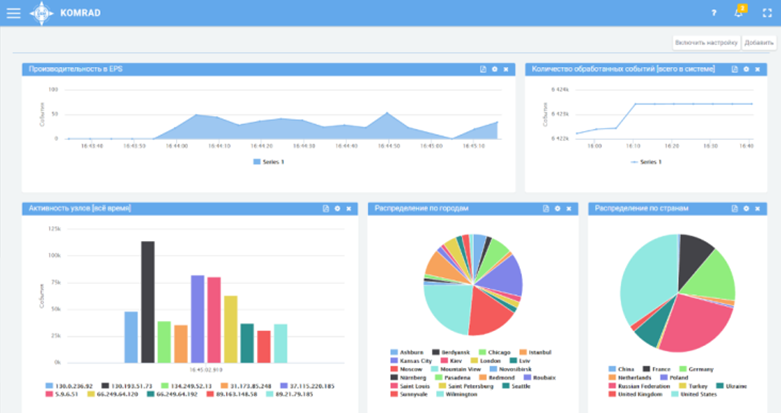The image size is (781, 413).
Task: Close the Активность узлов widget
Action: pyautogui.click(x=349, y=209)
